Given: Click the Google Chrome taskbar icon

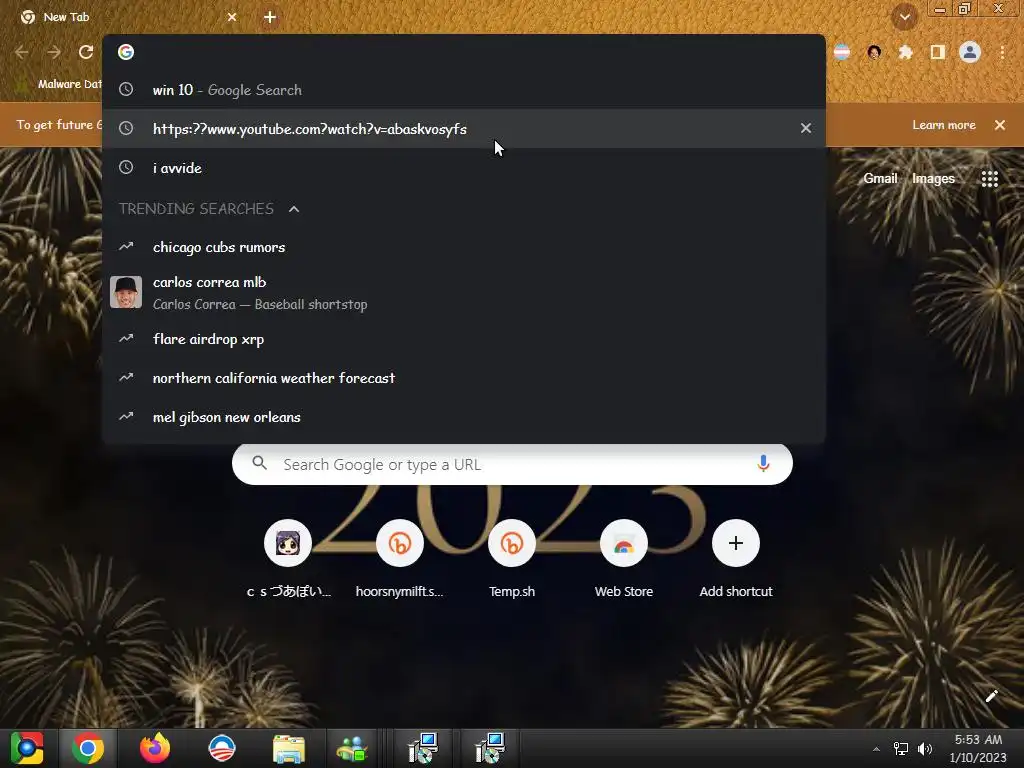Looking at the screenshot, I should 88,748.
